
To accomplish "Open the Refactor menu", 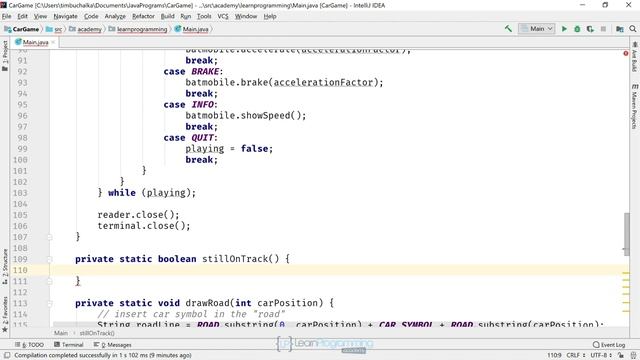I will [x=143, y=16].
